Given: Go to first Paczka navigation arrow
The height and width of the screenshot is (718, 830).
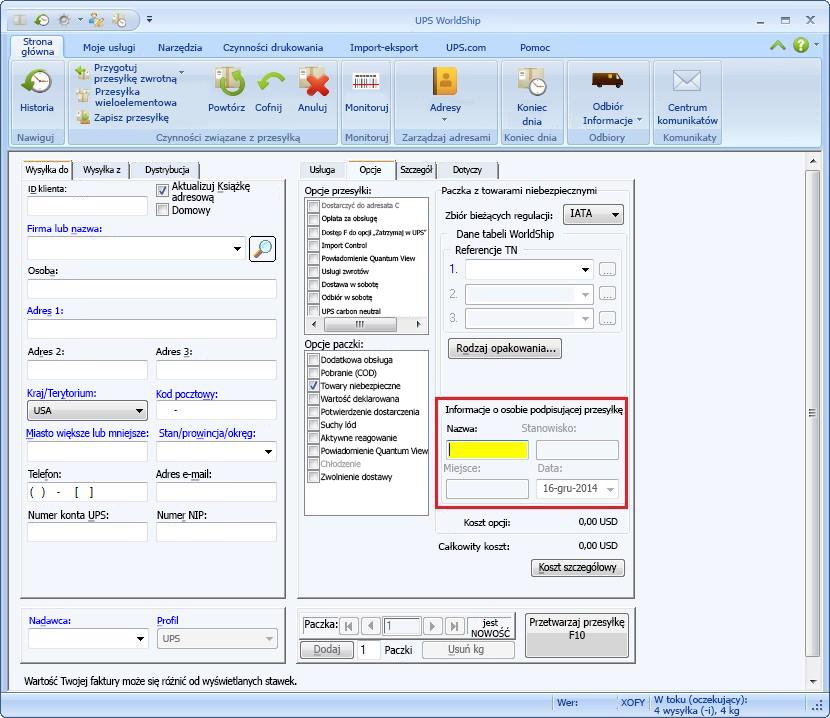Looking at the screenshot, I should point(348,626).
